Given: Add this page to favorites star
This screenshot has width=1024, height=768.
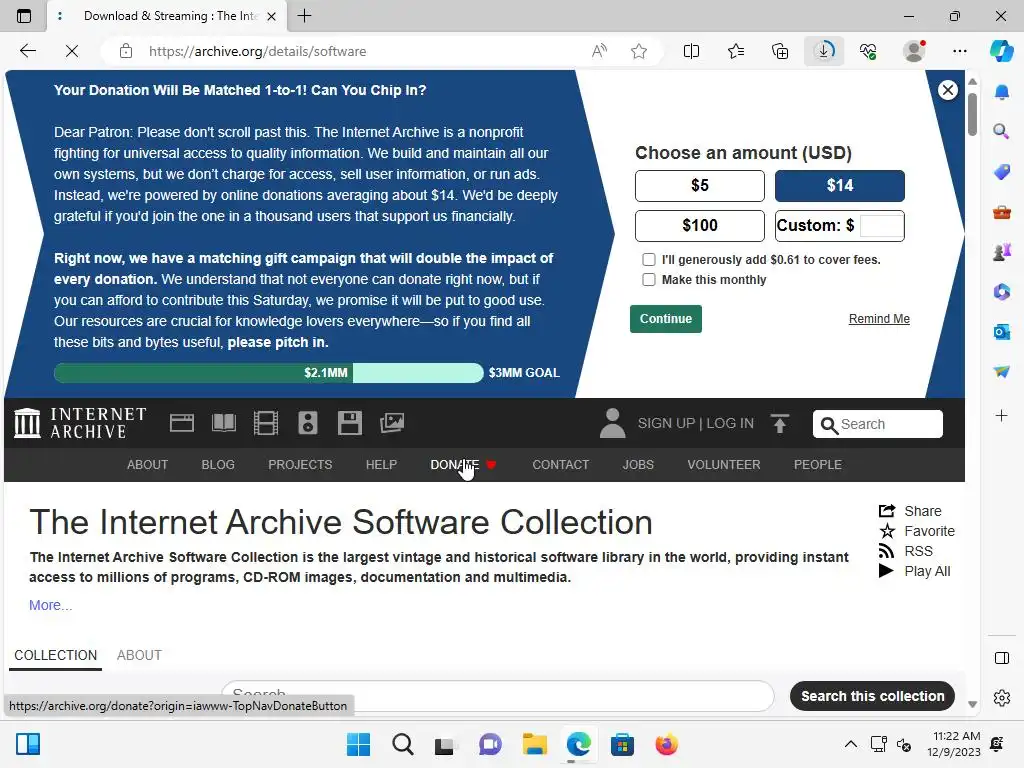Looking at the screenshot, I should click(639, 51).
